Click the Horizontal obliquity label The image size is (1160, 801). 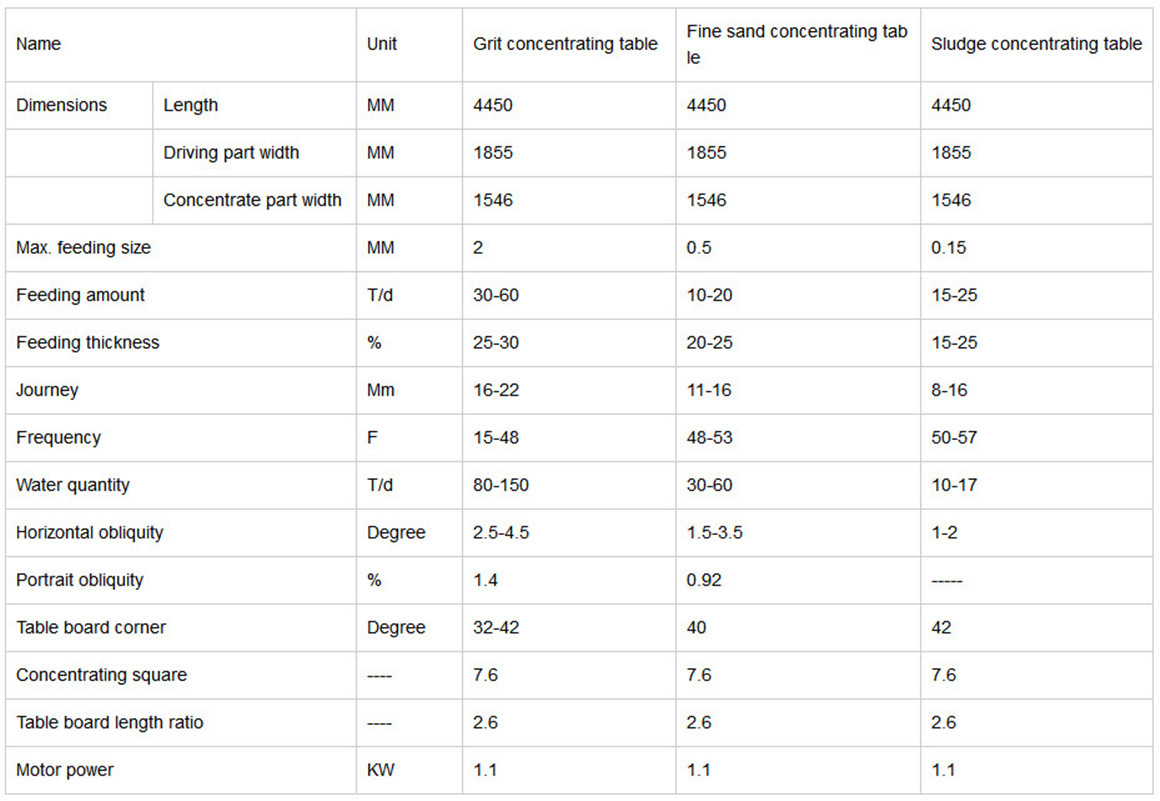(x=90, y=533)
